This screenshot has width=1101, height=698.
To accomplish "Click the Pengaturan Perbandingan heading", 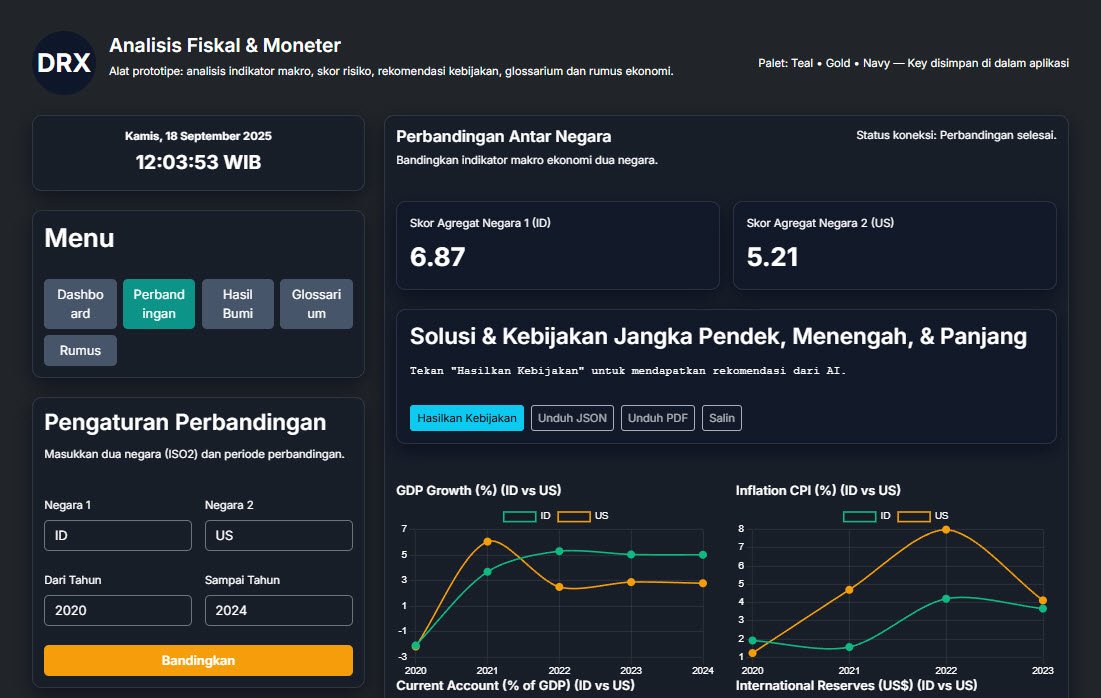I will coord(185,422).
